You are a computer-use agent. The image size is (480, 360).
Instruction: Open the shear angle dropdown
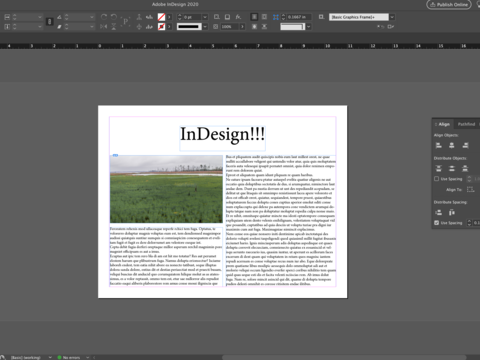92,27
